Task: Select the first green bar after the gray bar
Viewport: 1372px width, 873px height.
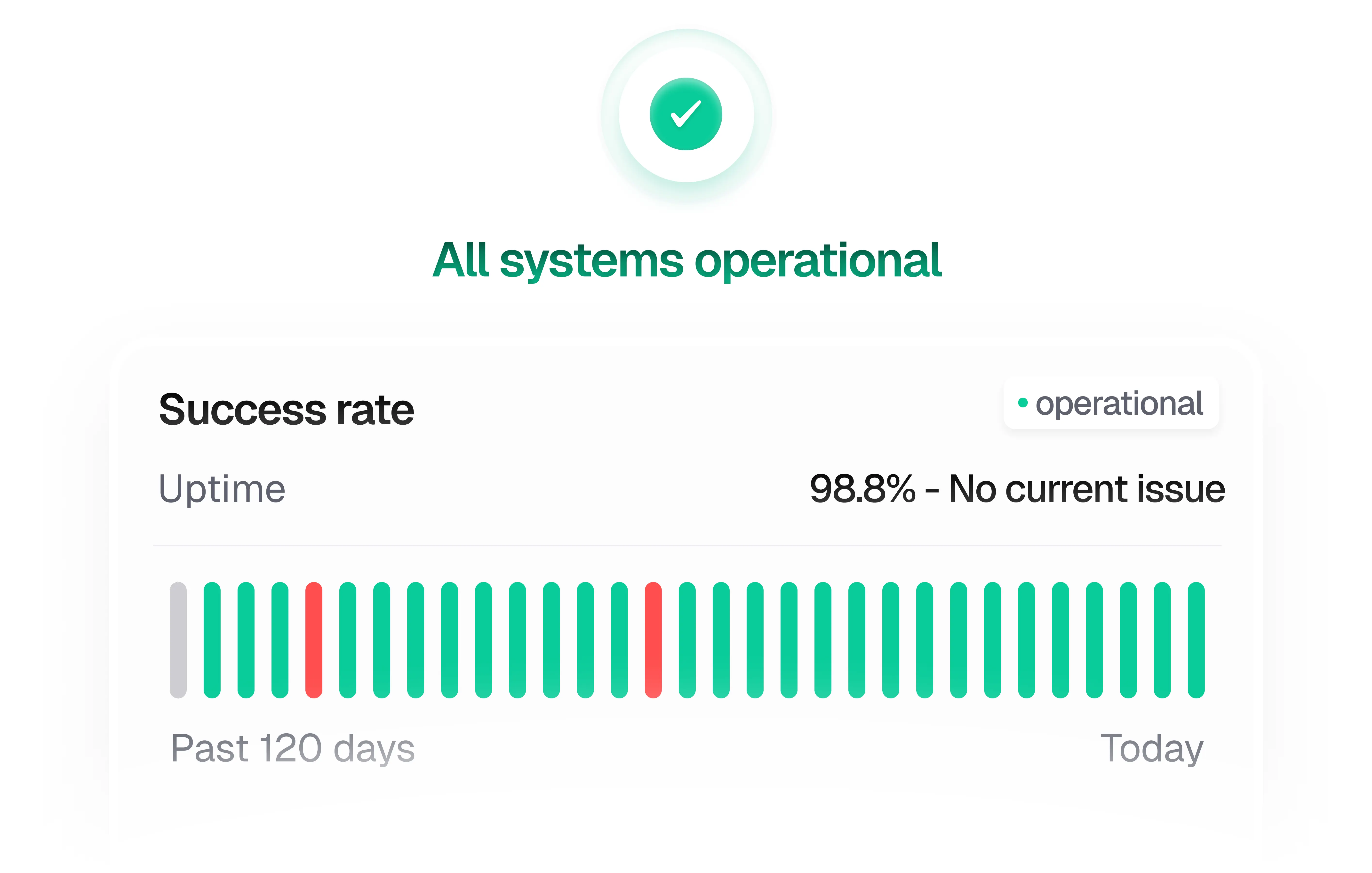Action: [212, 639]
